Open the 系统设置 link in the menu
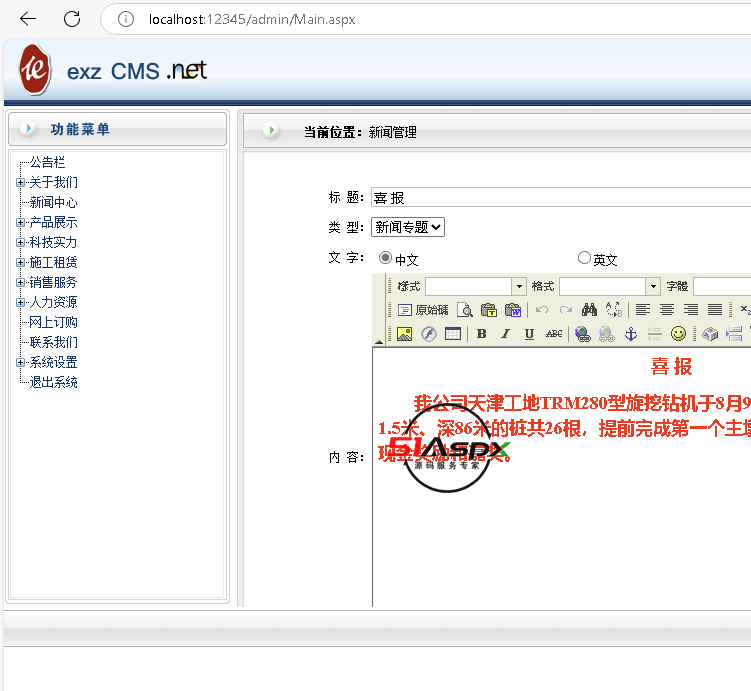This screenshot has width=751, height=691. pyautogui.click(x=53, y=362)
